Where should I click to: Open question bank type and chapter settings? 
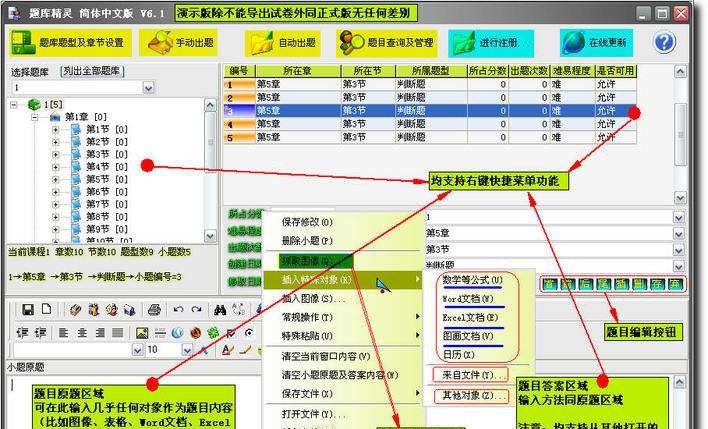click(x=70, y=42)
